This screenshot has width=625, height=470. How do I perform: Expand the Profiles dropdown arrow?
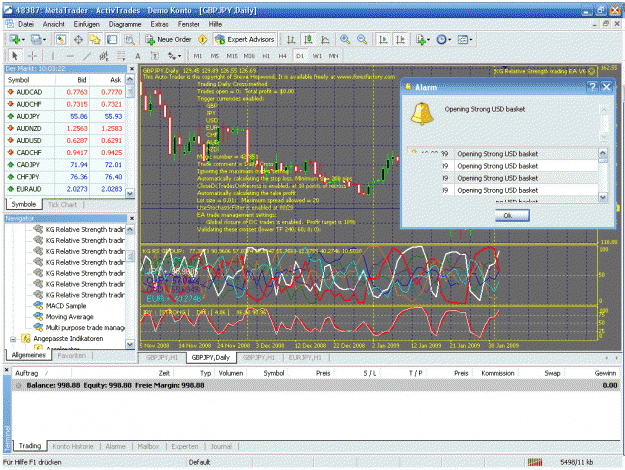tap(45, 40)
